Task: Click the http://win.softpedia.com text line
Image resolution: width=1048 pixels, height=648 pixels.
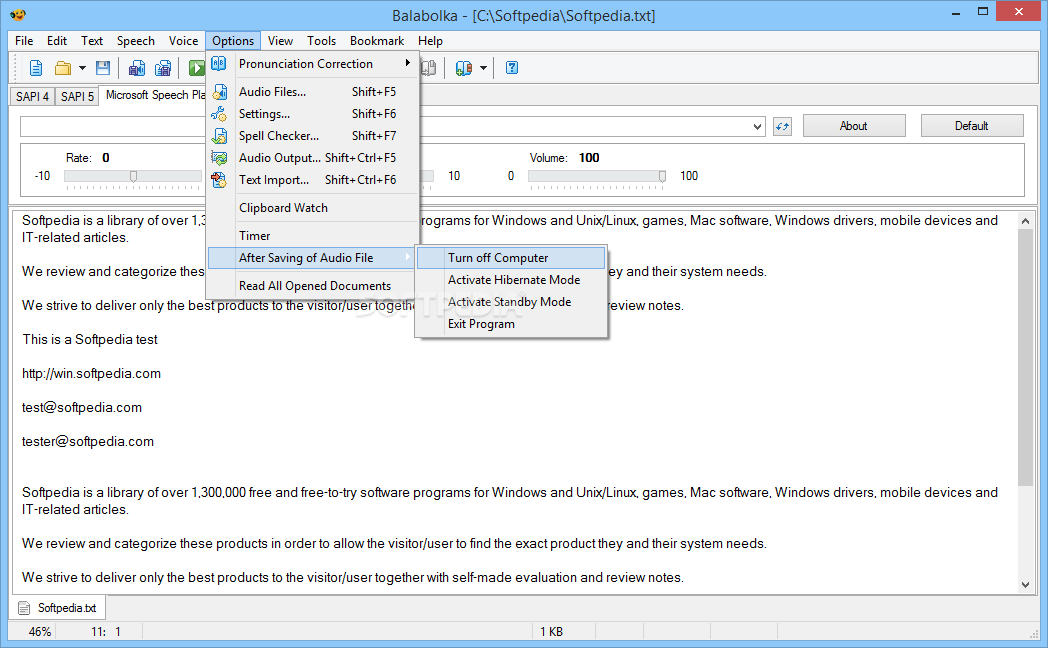Action: 92,373
